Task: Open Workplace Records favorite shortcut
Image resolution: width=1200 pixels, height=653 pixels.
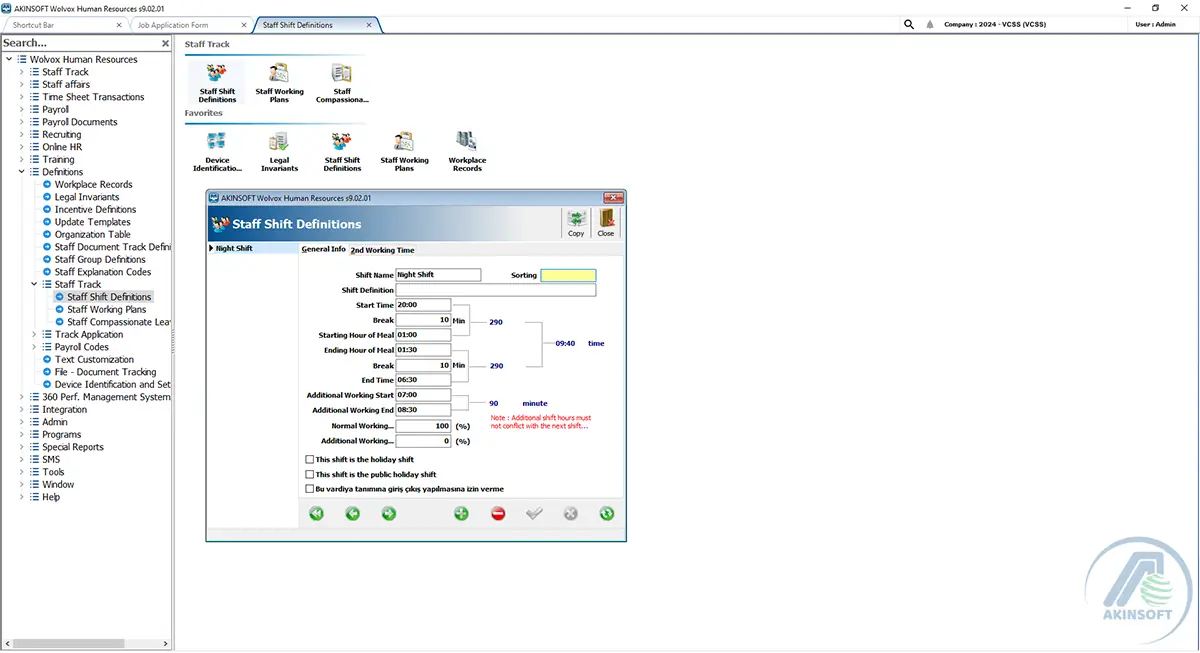Action: [x=467, y=151]
